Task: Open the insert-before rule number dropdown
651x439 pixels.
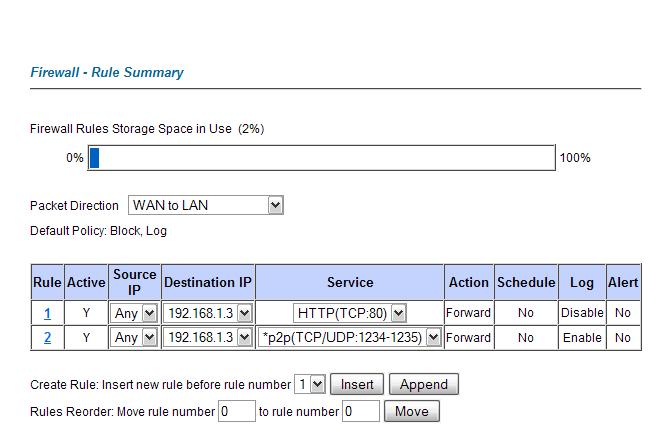Action: point(310,384)
